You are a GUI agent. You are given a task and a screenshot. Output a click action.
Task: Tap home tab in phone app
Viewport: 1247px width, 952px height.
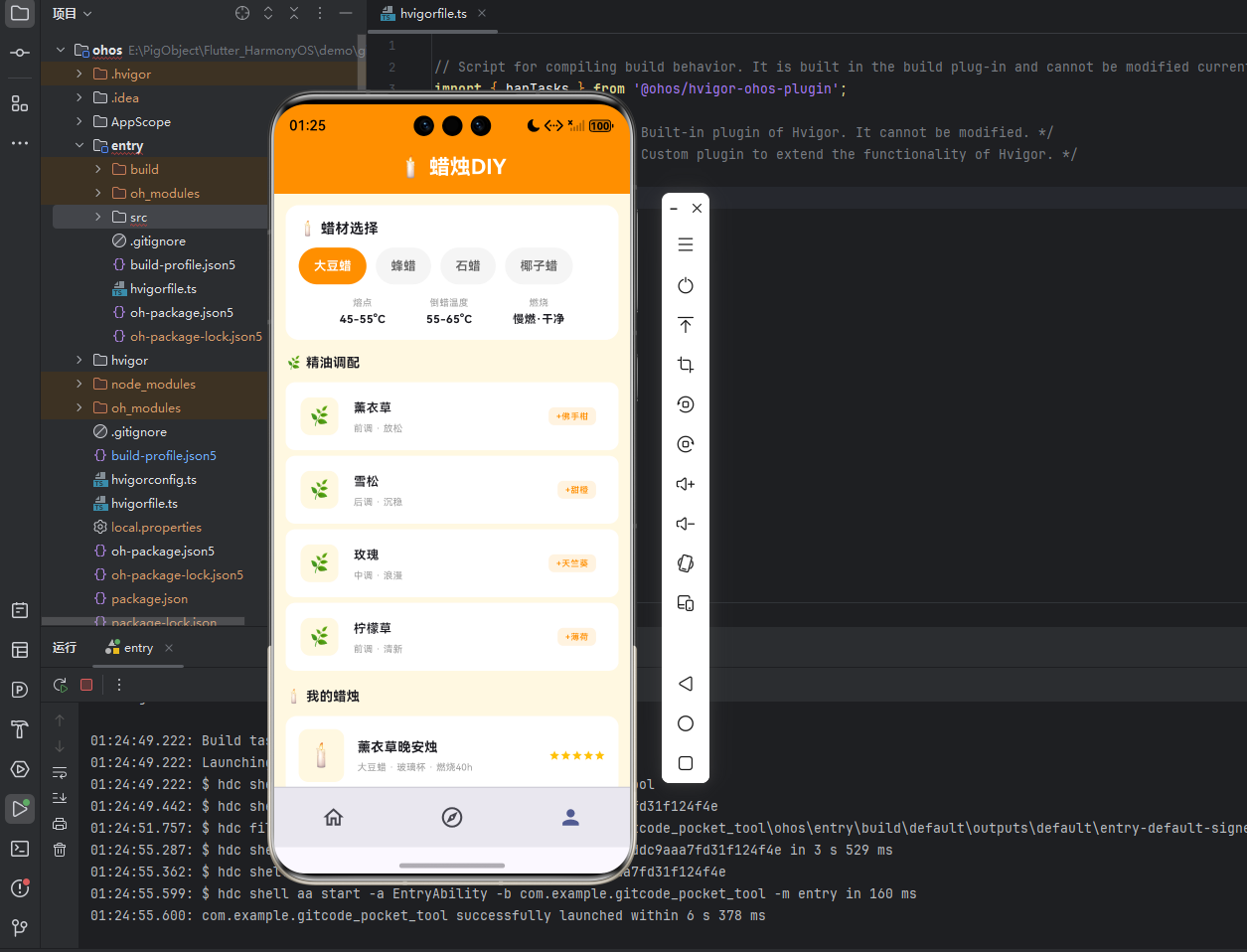coord(334,817)
